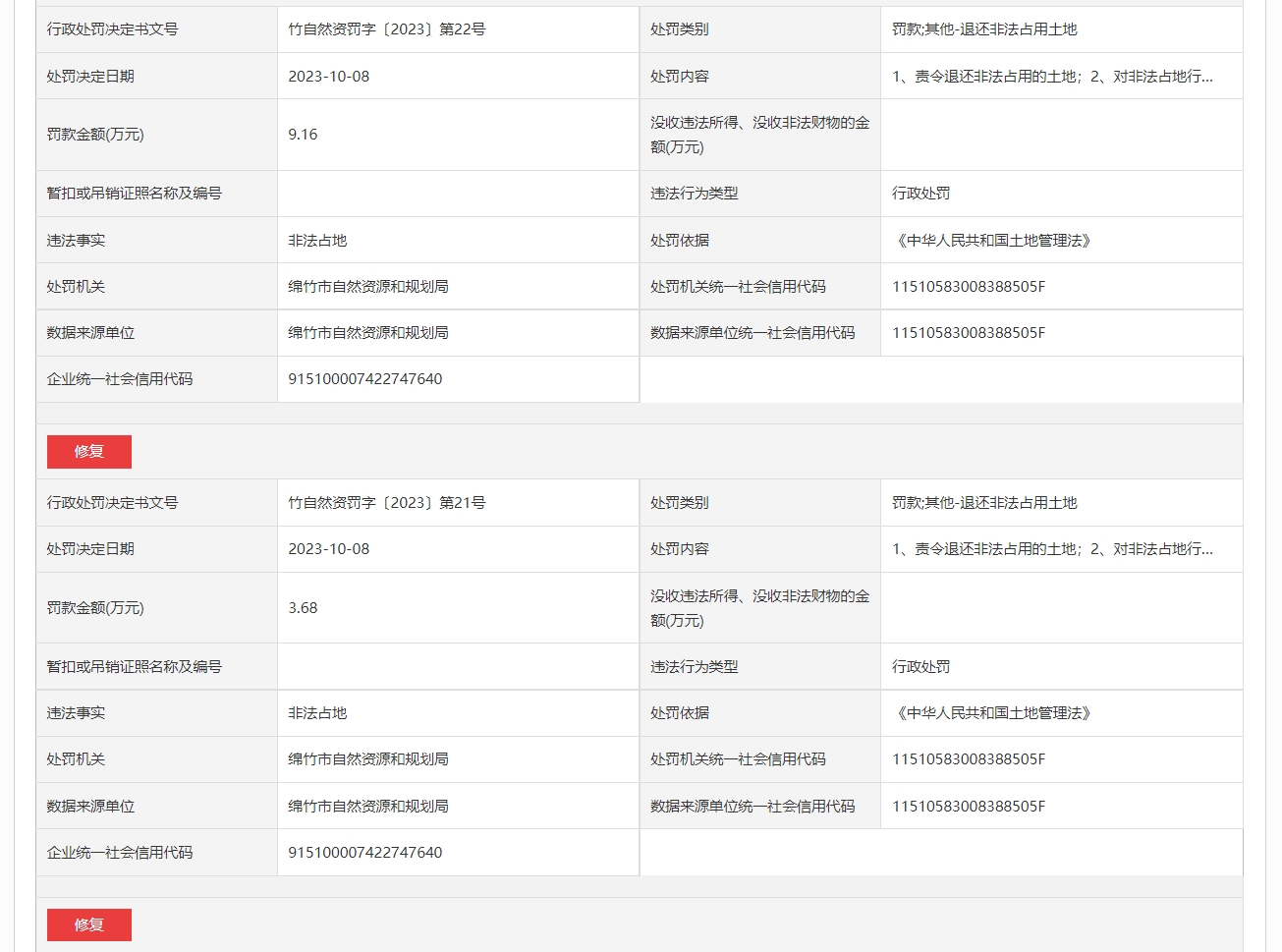Open truncated 处罚内容 text in 第21号 record
Screen dimensions: 1282x952
click(1051, 549)
